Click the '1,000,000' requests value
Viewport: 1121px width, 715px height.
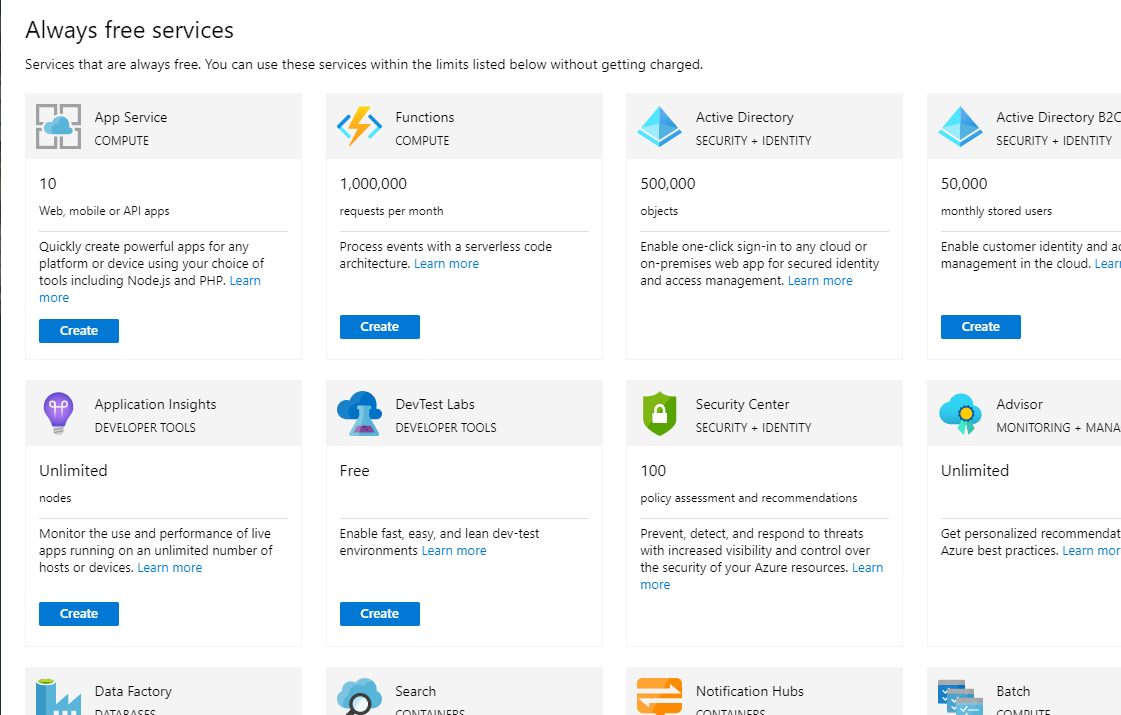tap(373, 184)
